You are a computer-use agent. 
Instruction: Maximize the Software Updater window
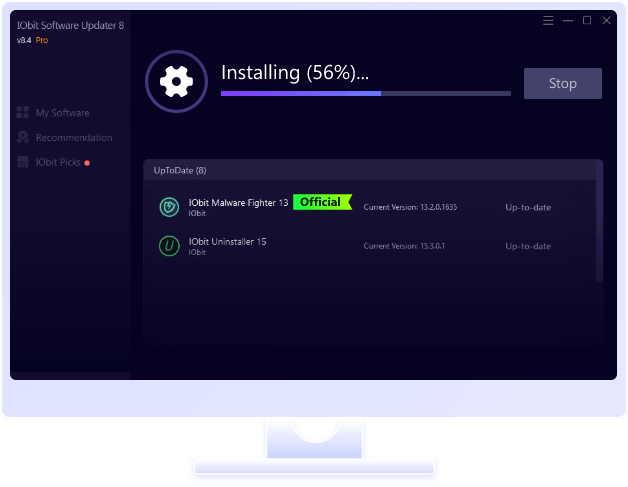(587, 20)
